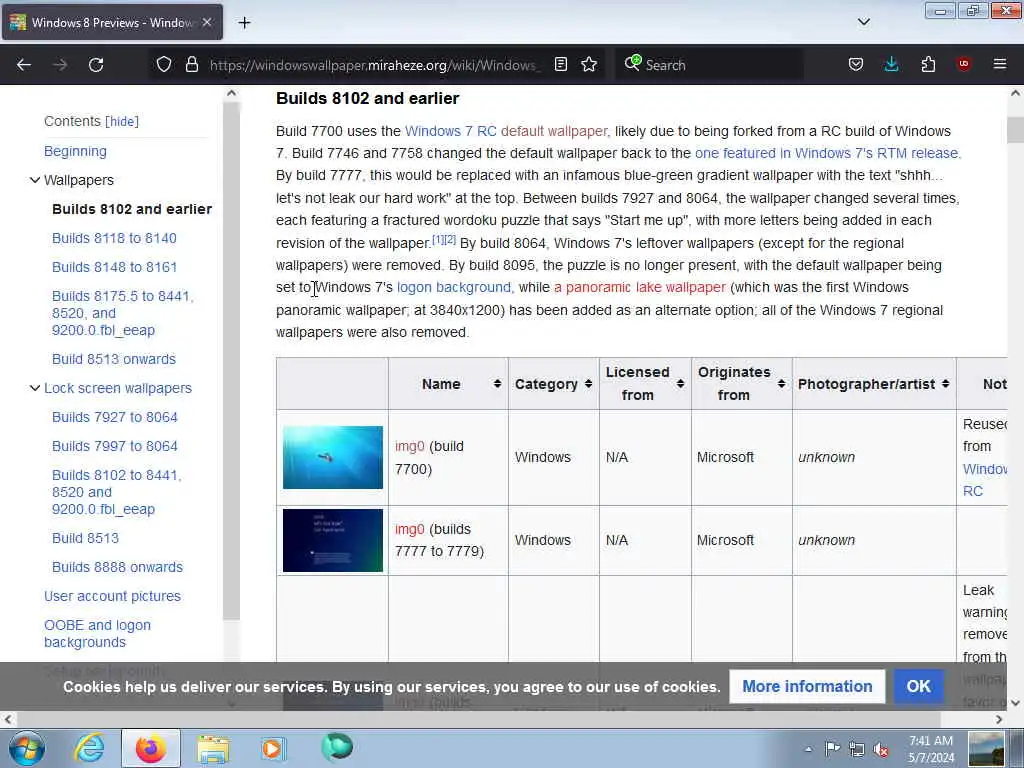
Task: Open Windows Explorer folder from taskbar
Action: pos(213,749)
